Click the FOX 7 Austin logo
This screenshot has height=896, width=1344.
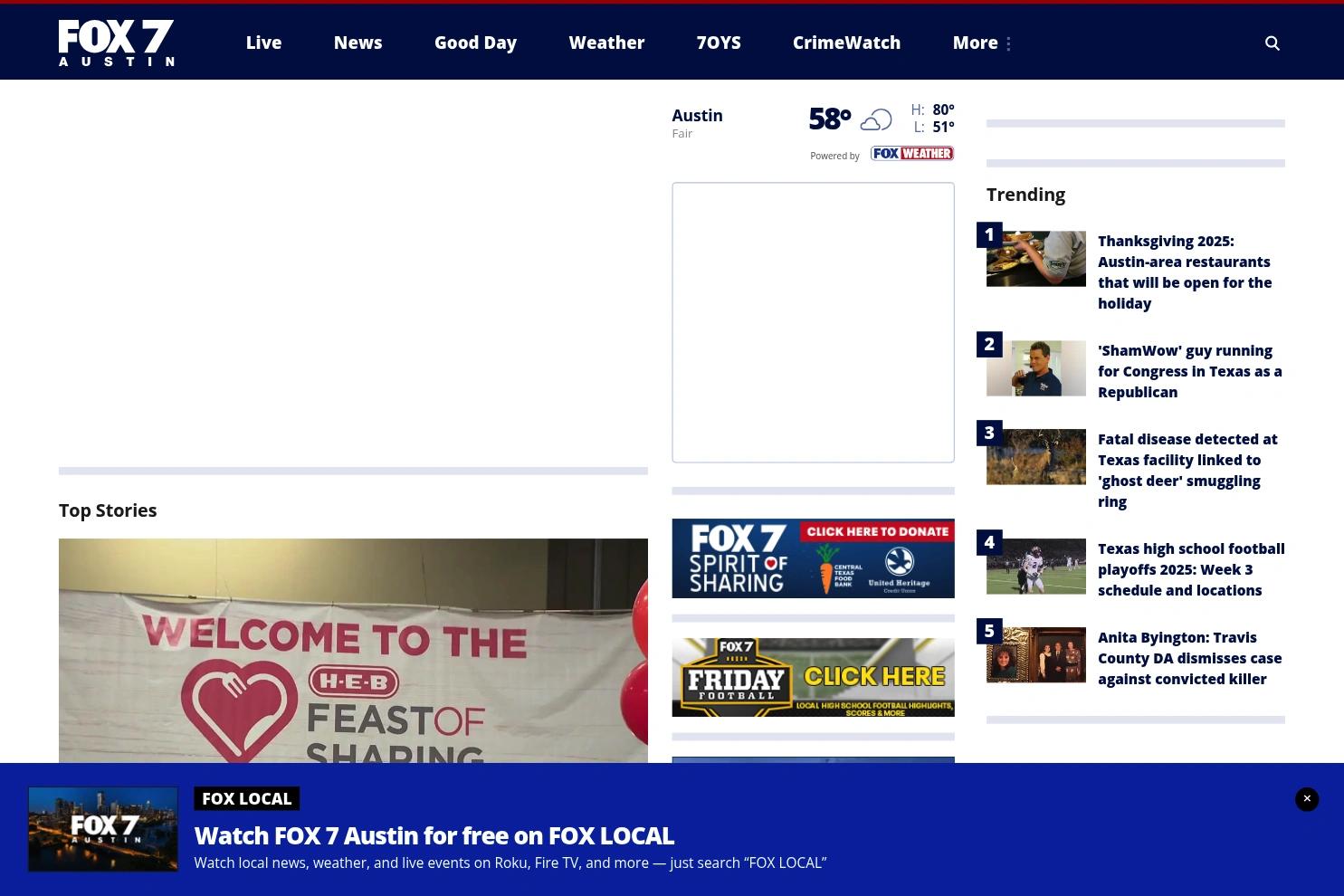coord(116,43)
